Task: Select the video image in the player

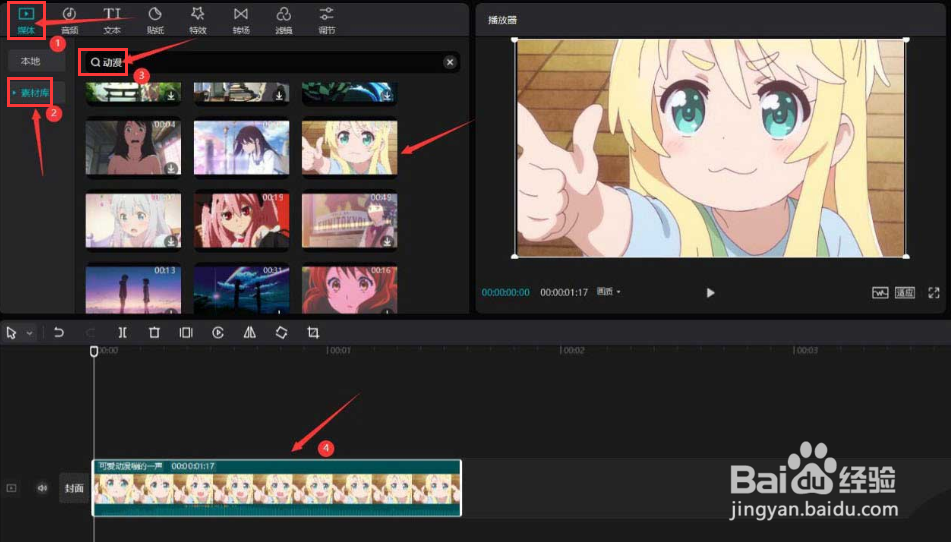Action: tap(710, 149)
